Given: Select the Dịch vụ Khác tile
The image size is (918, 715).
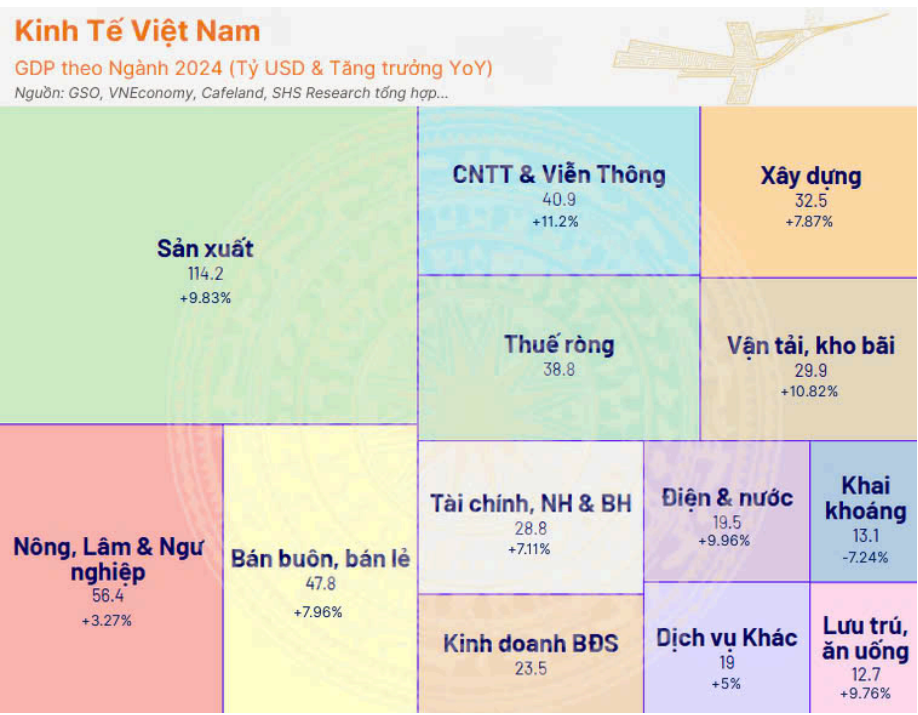Looking at the screenshot, I should [727, 648].
